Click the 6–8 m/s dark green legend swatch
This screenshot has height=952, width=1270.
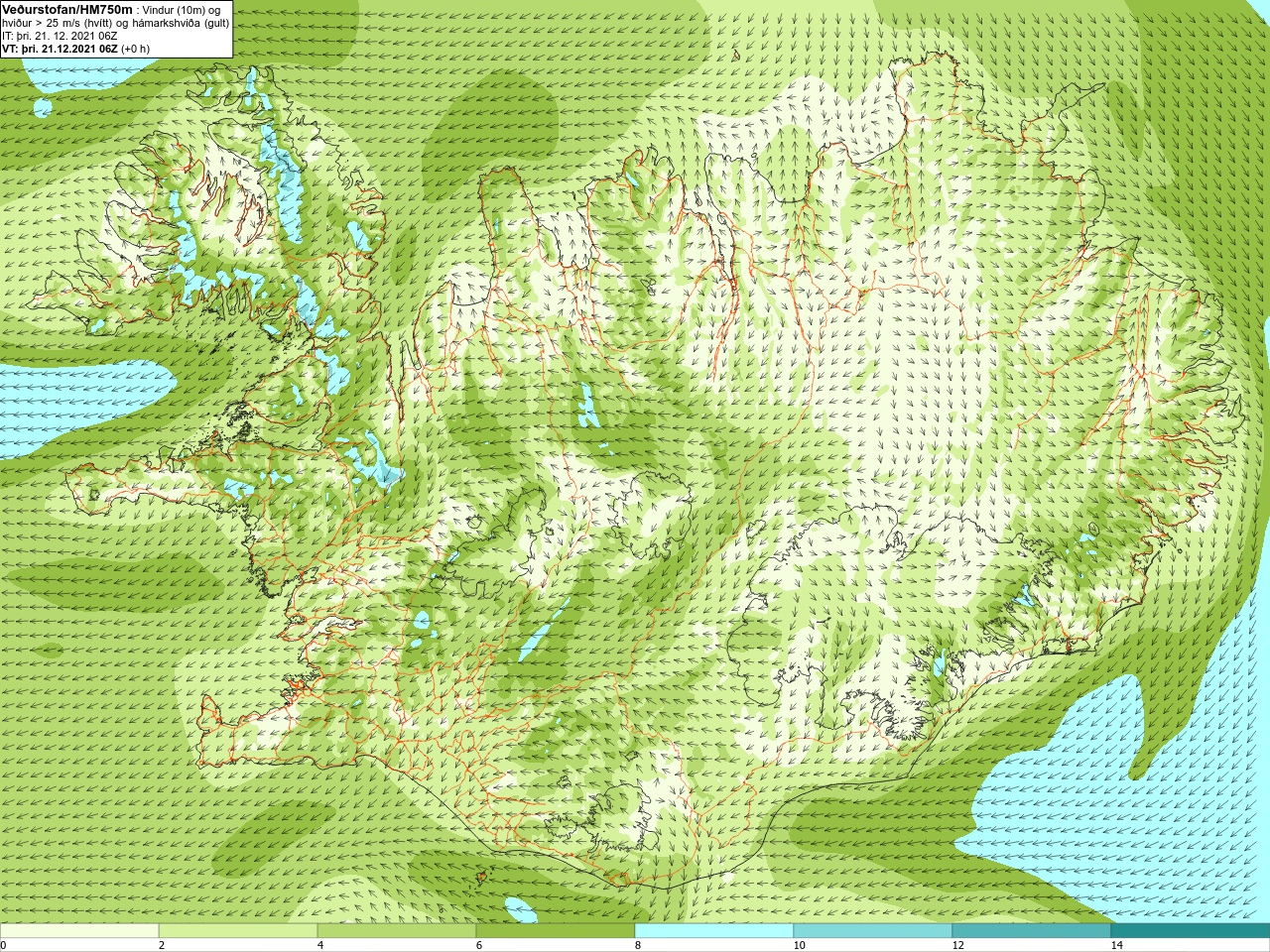coord(556,931)
